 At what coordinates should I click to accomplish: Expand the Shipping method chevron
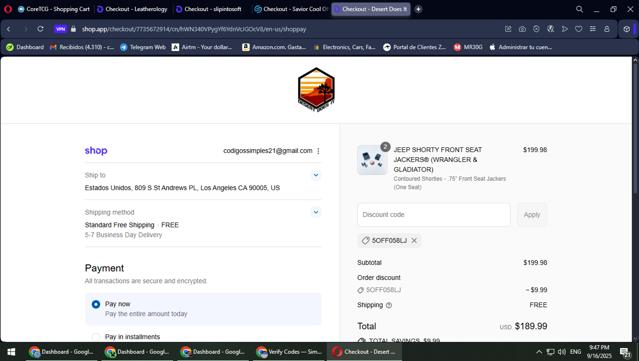pyautogui.click(x=316, y=212)
